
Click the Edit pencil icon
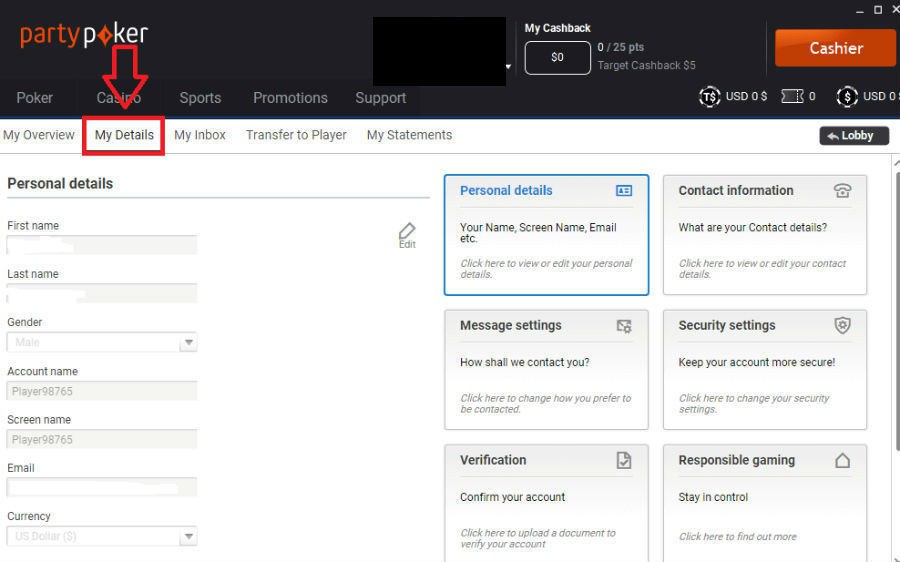[407, 233]
